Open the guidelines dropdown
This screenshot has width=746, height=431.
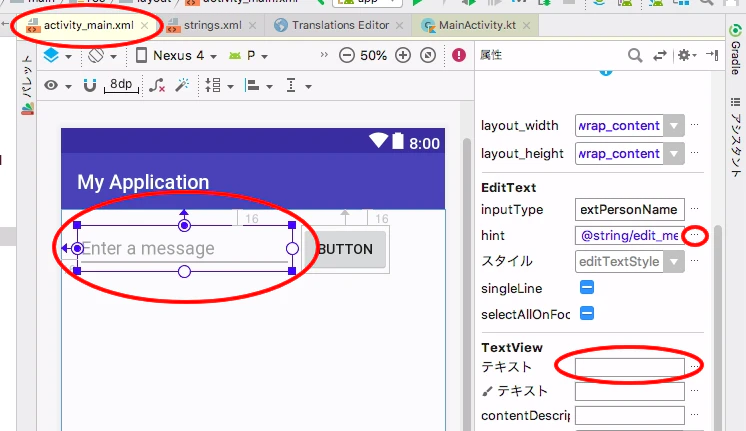298,86
